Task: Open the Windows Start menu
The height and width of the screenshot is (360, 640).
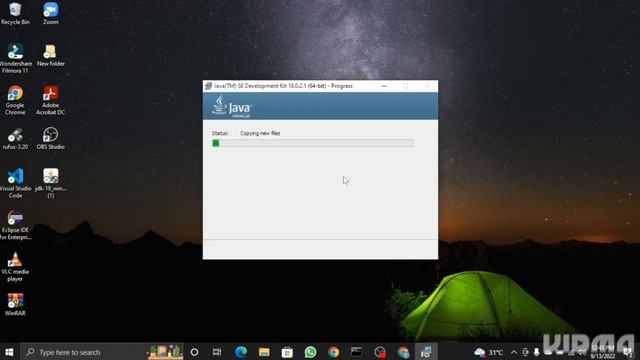Action: (9, 352)
